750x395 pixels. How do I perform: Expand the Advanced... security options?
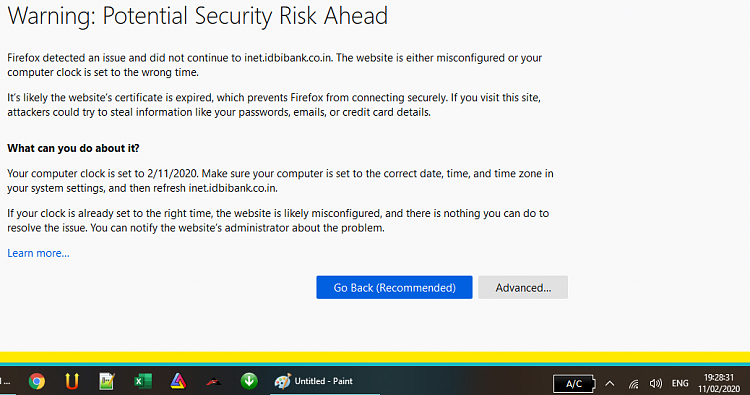pyautogui.click(x=523, y=287)
